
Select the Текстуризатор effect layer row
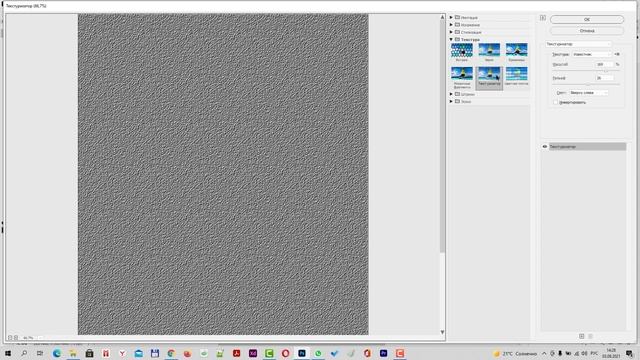[x=587, y=147]
